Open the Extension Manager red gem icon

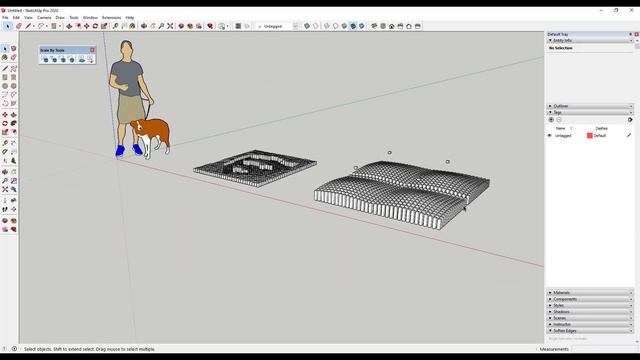point(210,26)
